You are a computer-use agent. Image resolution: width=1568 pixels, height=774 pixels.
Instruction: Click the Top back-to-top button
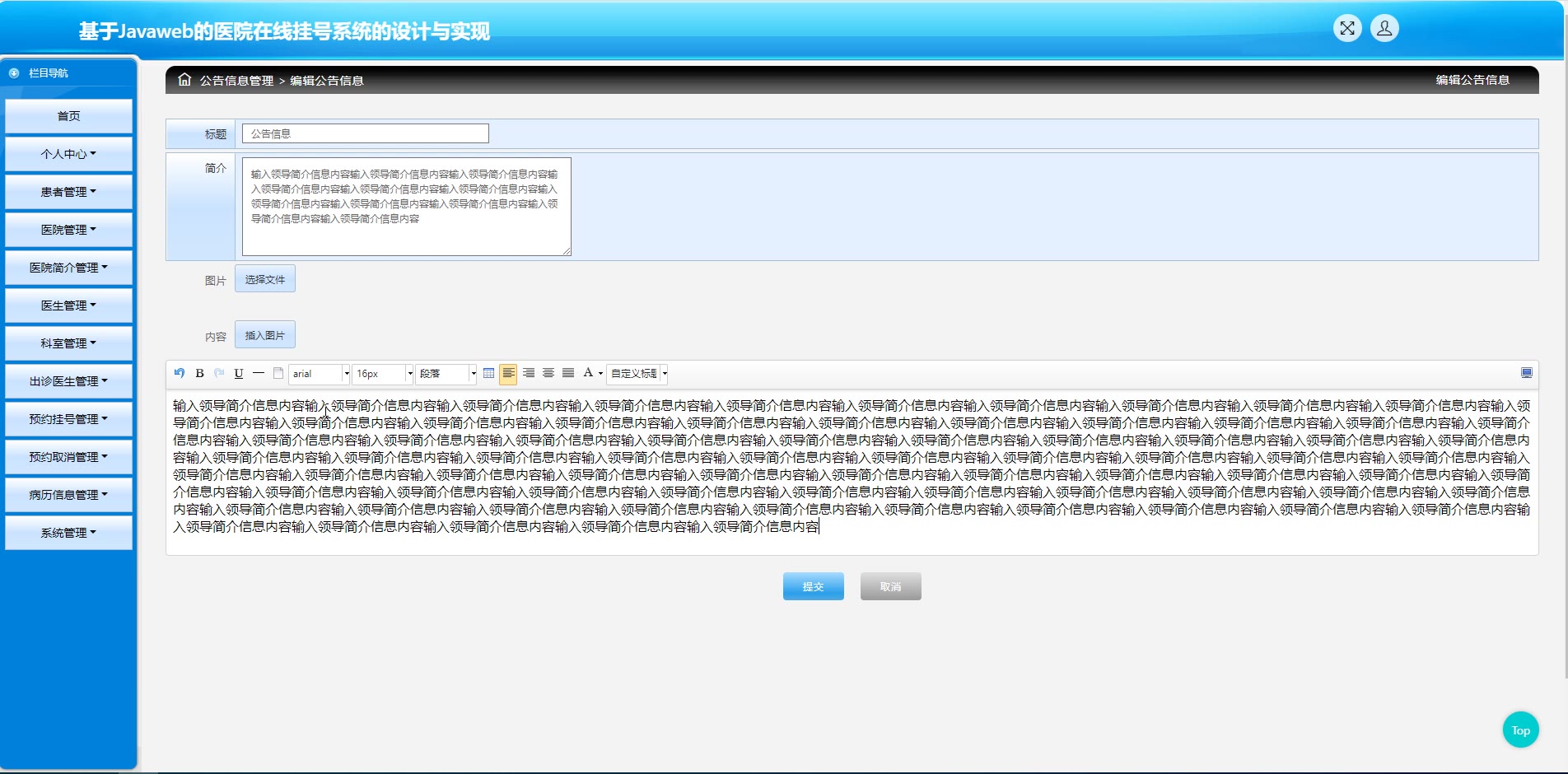(1521, 730)
